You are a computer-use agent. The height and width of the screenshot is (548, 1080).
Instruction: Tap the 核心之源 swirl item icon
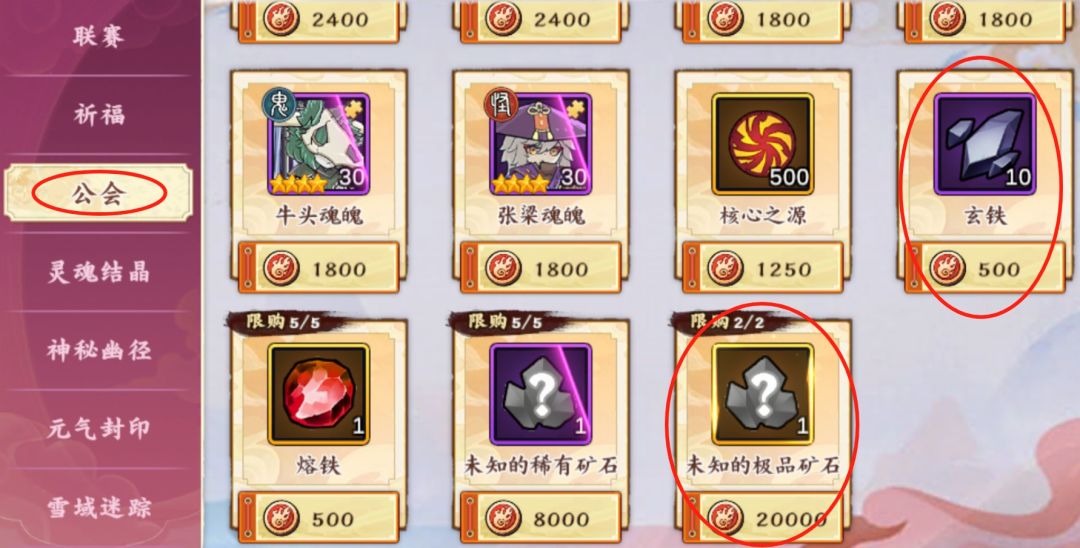(762, 144)
